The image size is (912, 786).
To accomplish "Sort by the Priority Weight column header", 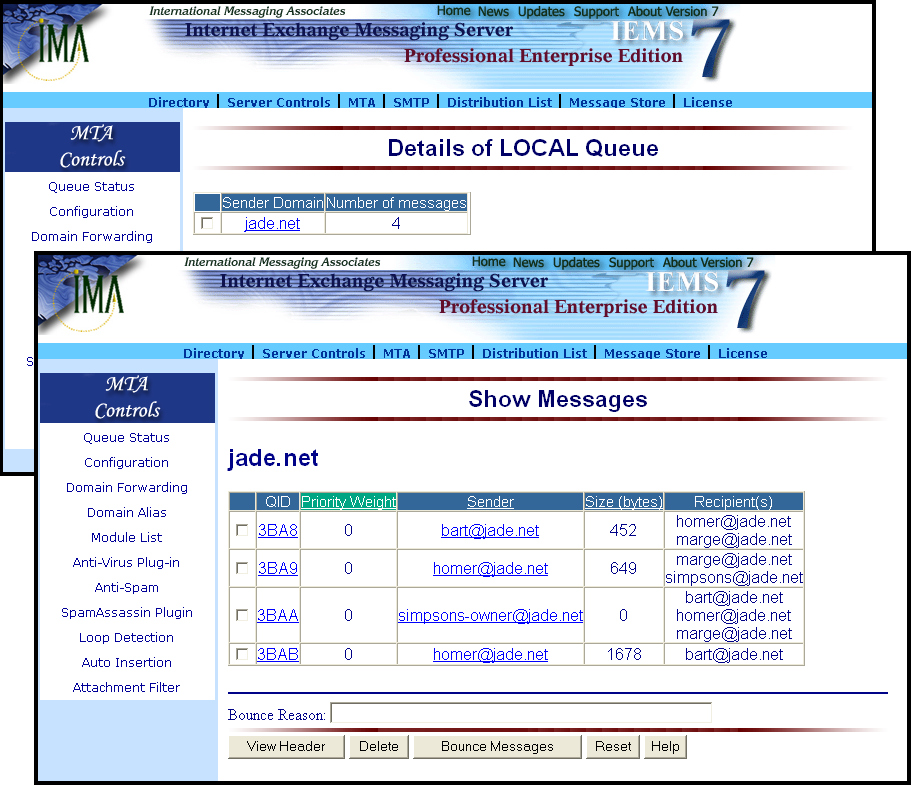I will (348, 502).
